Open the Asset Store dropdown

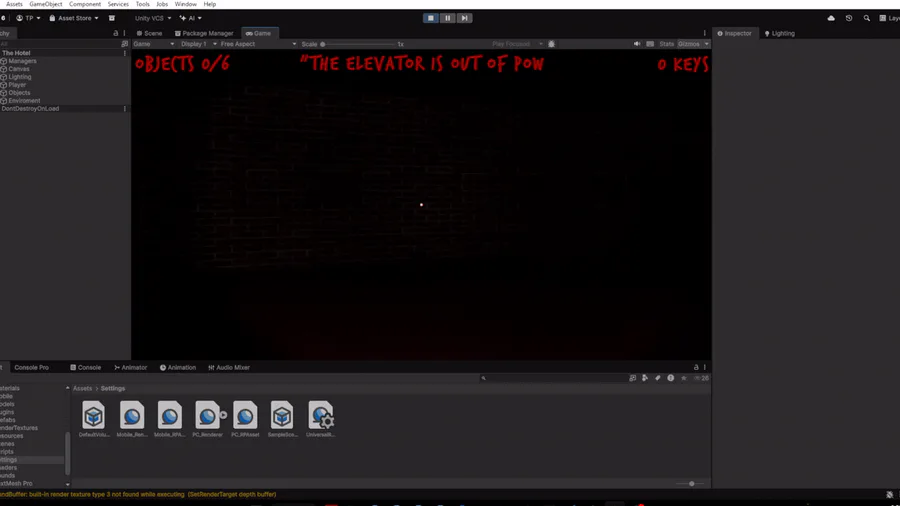point(74,18)
